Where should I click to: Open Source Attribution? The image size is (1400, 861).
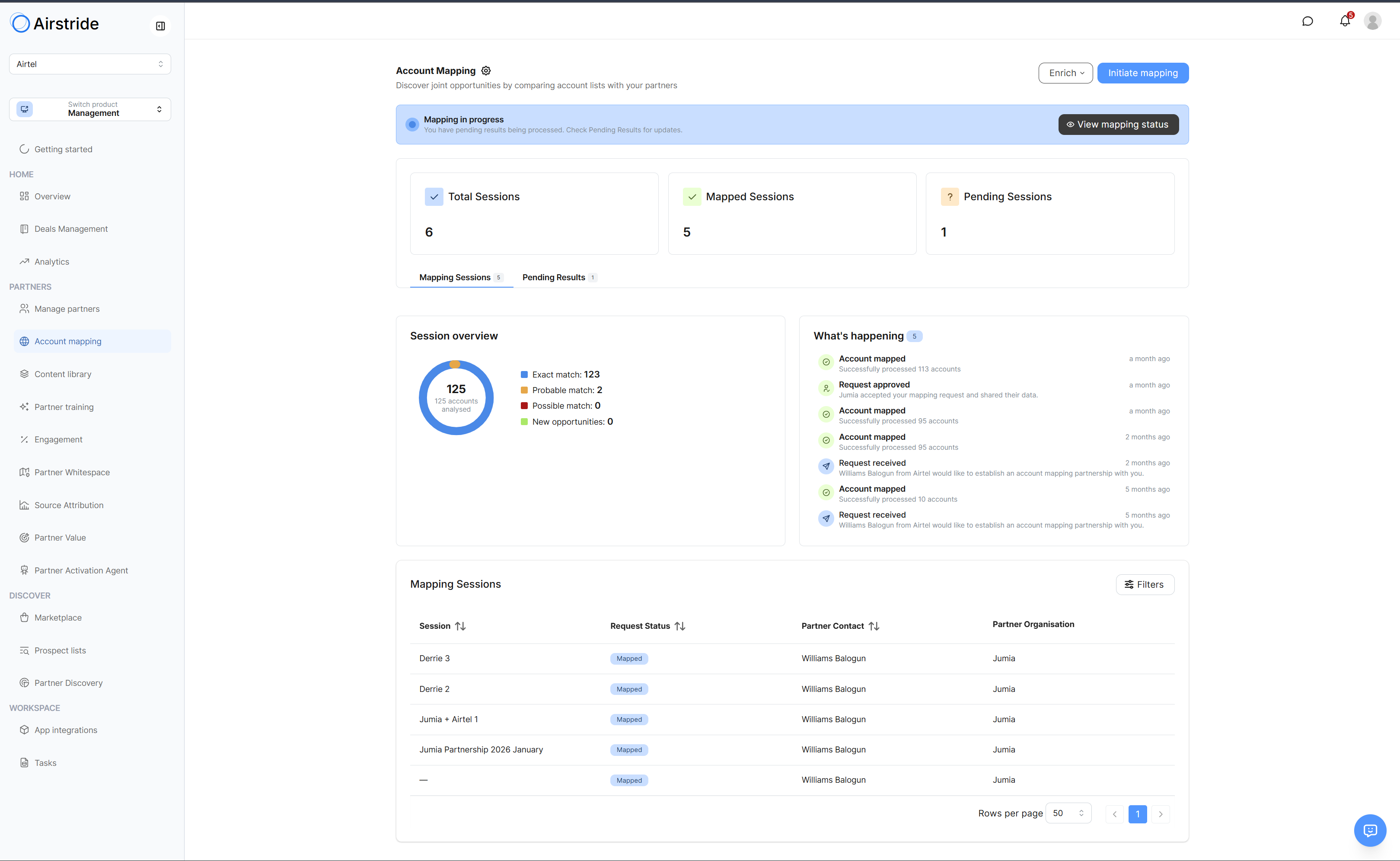click(92, 505)
